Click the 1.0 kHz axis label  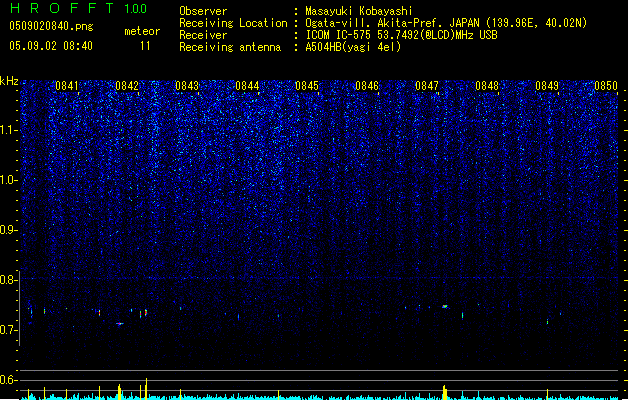pyautogui.click(x=8, y=180)
